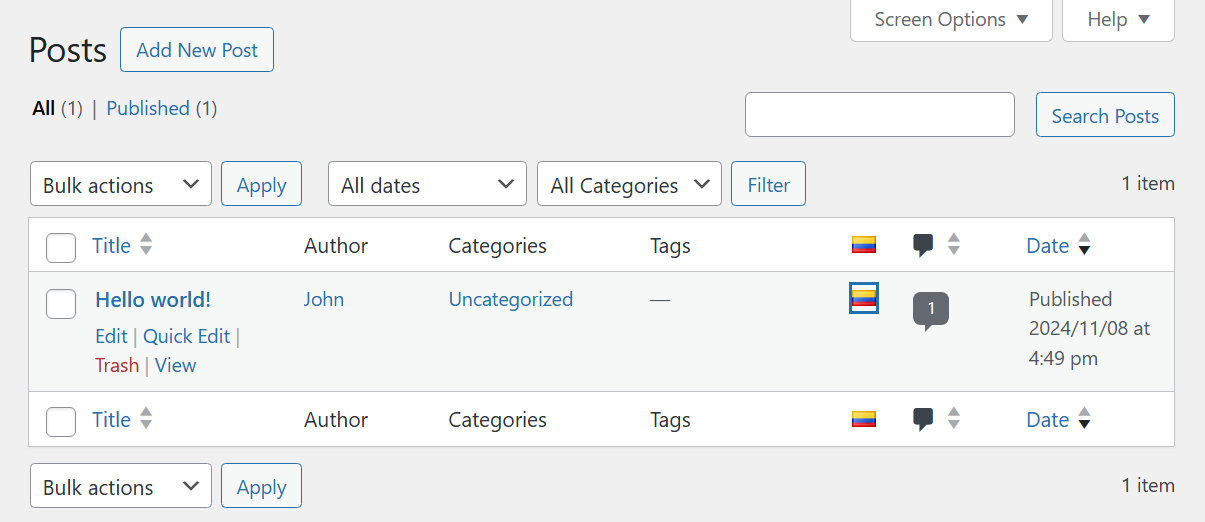Image resolution: width=1205 pixels, height=522 pixels.
Task: Expand the All Categories filter dropdown
Action: coord(629,184)
